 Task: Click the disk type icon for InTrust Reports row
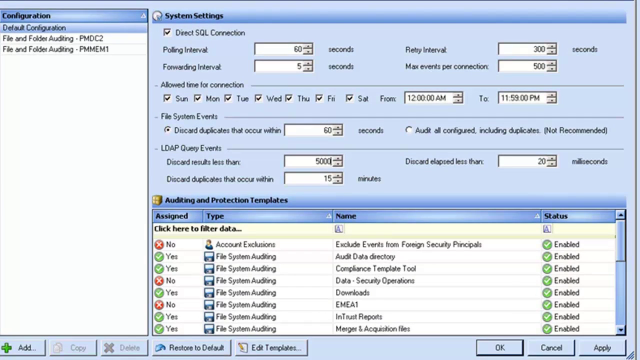(x=209, y=317)
